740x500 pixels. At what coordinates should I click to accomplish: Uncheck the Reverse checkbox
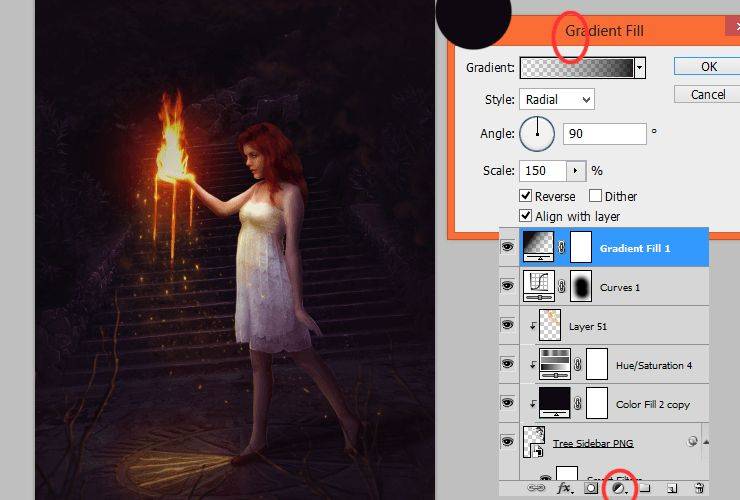click(525, 195)
